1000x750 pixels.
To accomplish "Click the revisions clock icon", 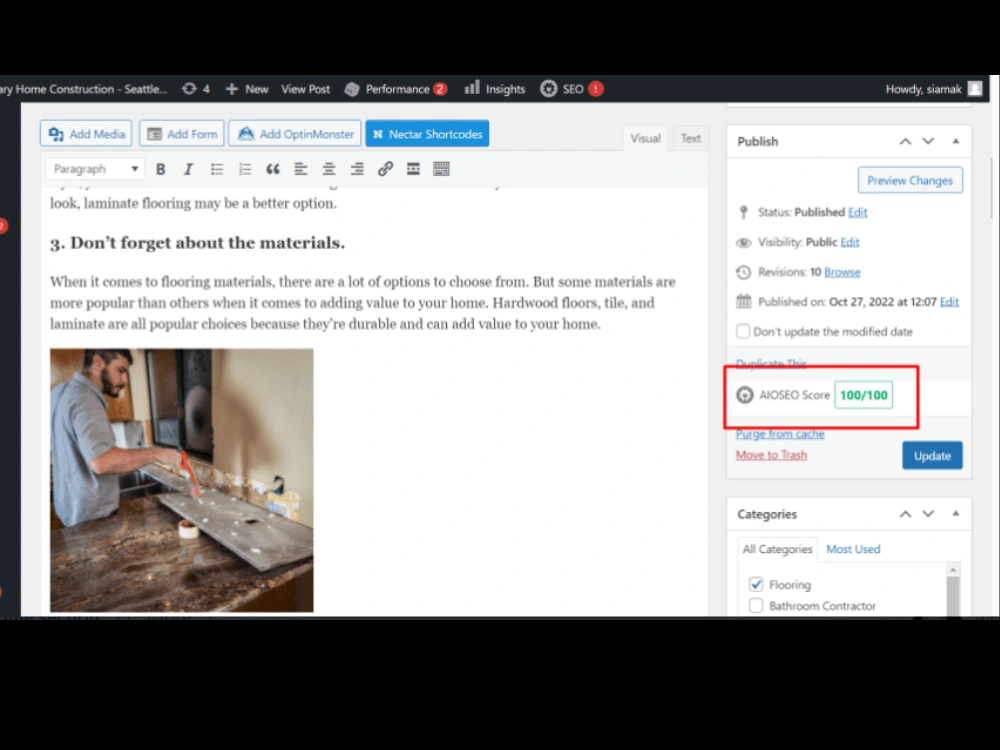I will tap(743, 272).
